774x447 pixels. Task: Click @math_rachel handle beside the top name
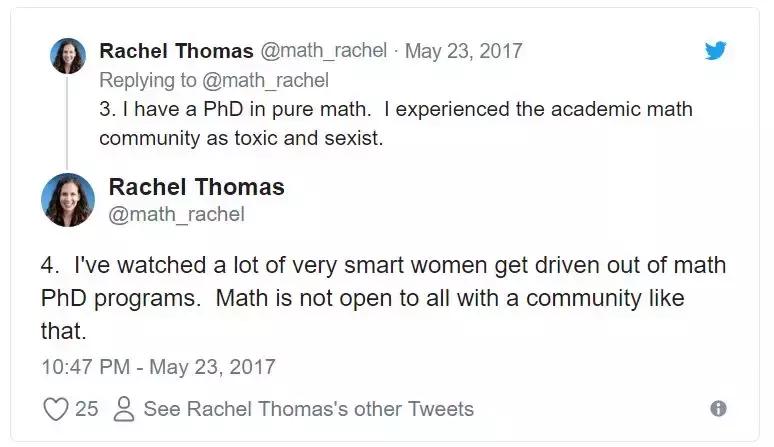(x=322, y=51)
